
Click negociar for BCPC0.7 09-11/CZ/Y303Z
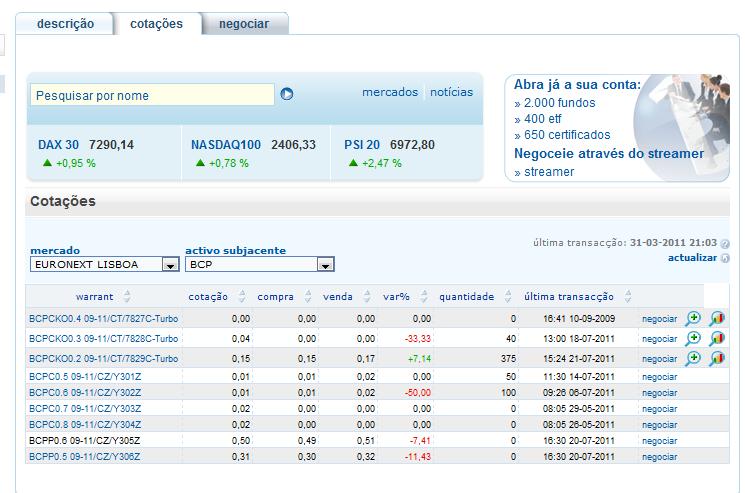click(659, 409)
